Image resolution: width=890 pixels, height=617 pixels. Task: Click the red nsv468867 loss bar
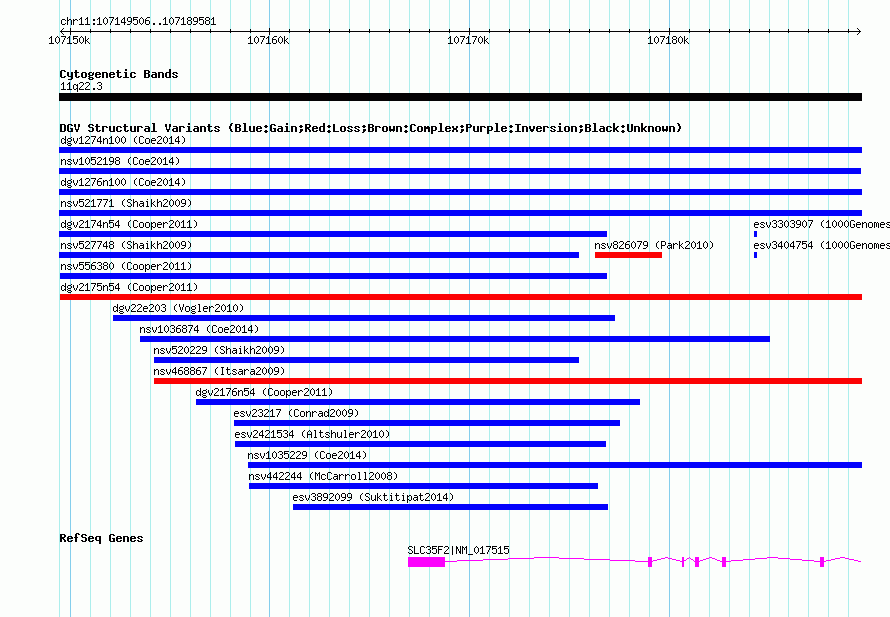click(x=507, y=381)
